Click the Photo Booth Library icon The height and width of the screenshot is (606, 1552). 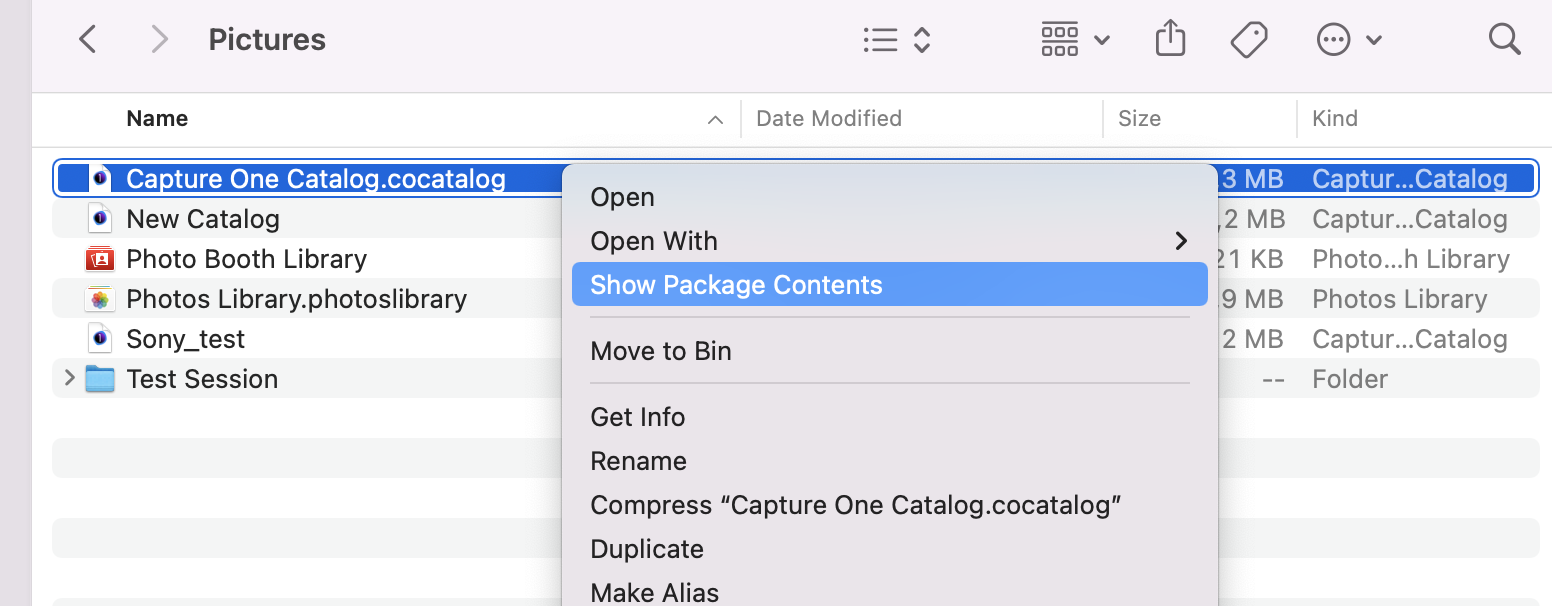tap(99, 259)
